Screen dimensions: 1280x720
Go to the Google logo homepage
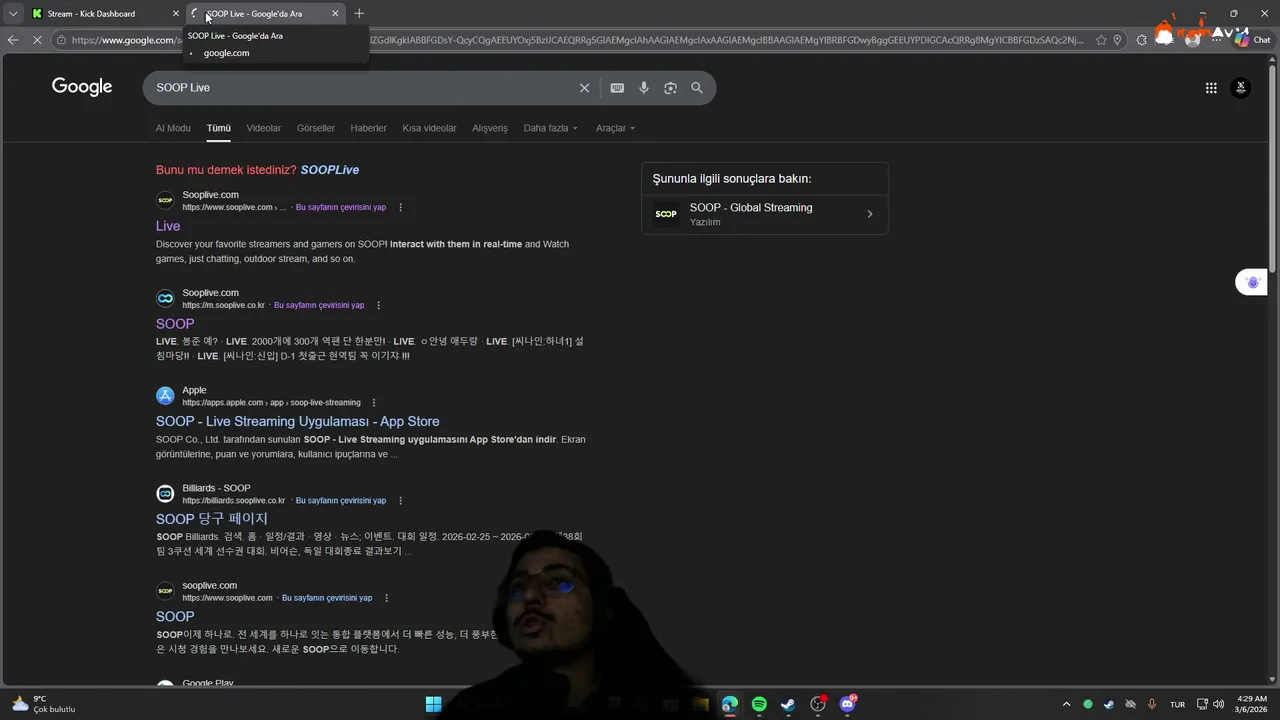[82, 87]
